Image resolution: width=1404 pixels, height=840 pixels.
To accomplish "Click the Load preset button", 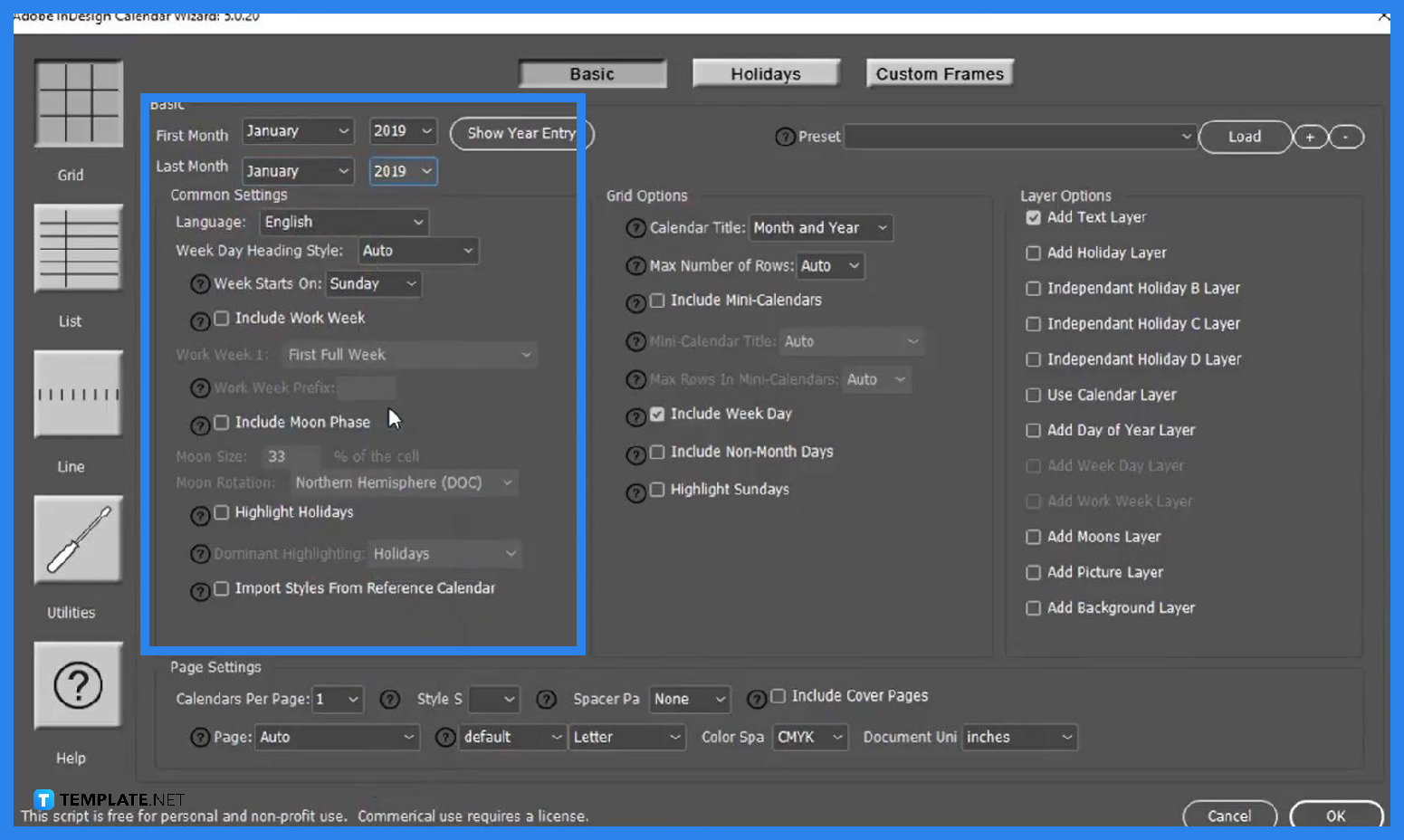I will [x=1245, y=137].
